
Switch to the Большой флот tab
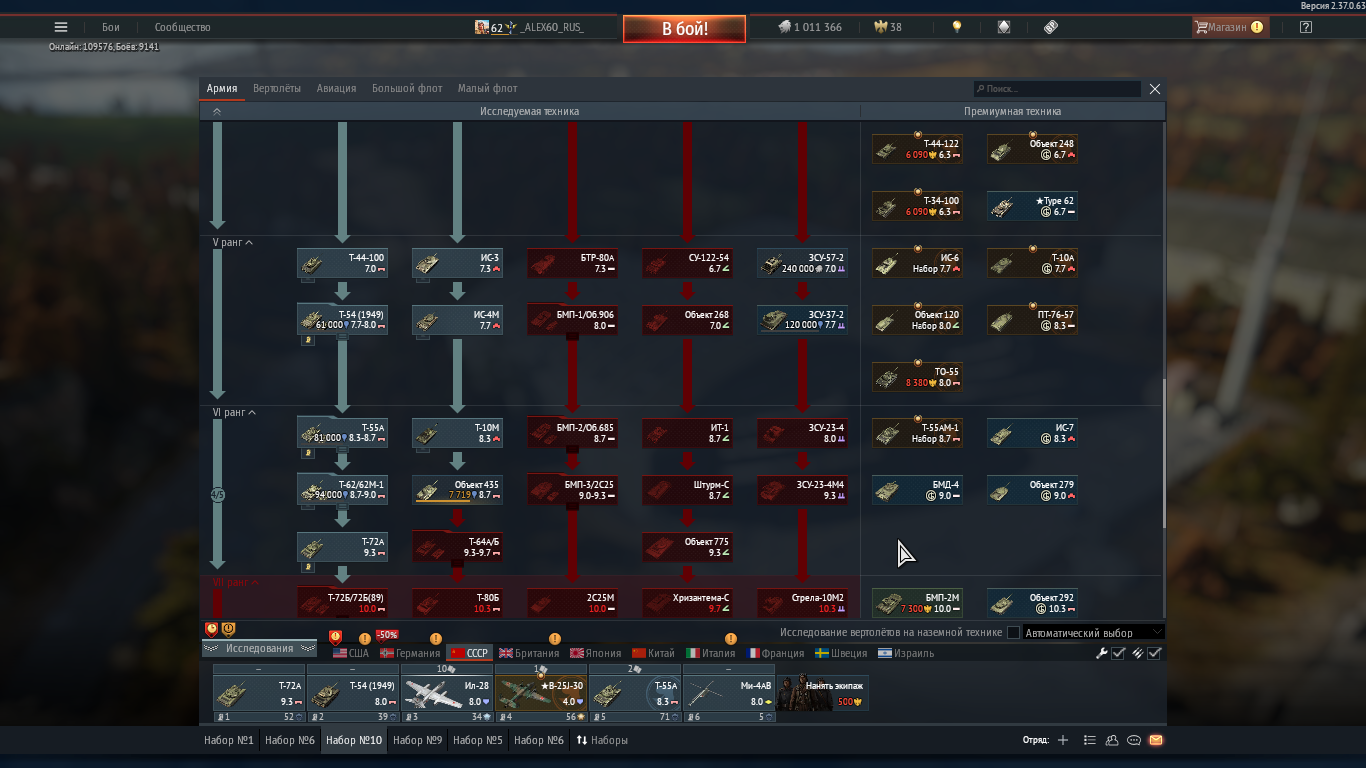point(407,89)
